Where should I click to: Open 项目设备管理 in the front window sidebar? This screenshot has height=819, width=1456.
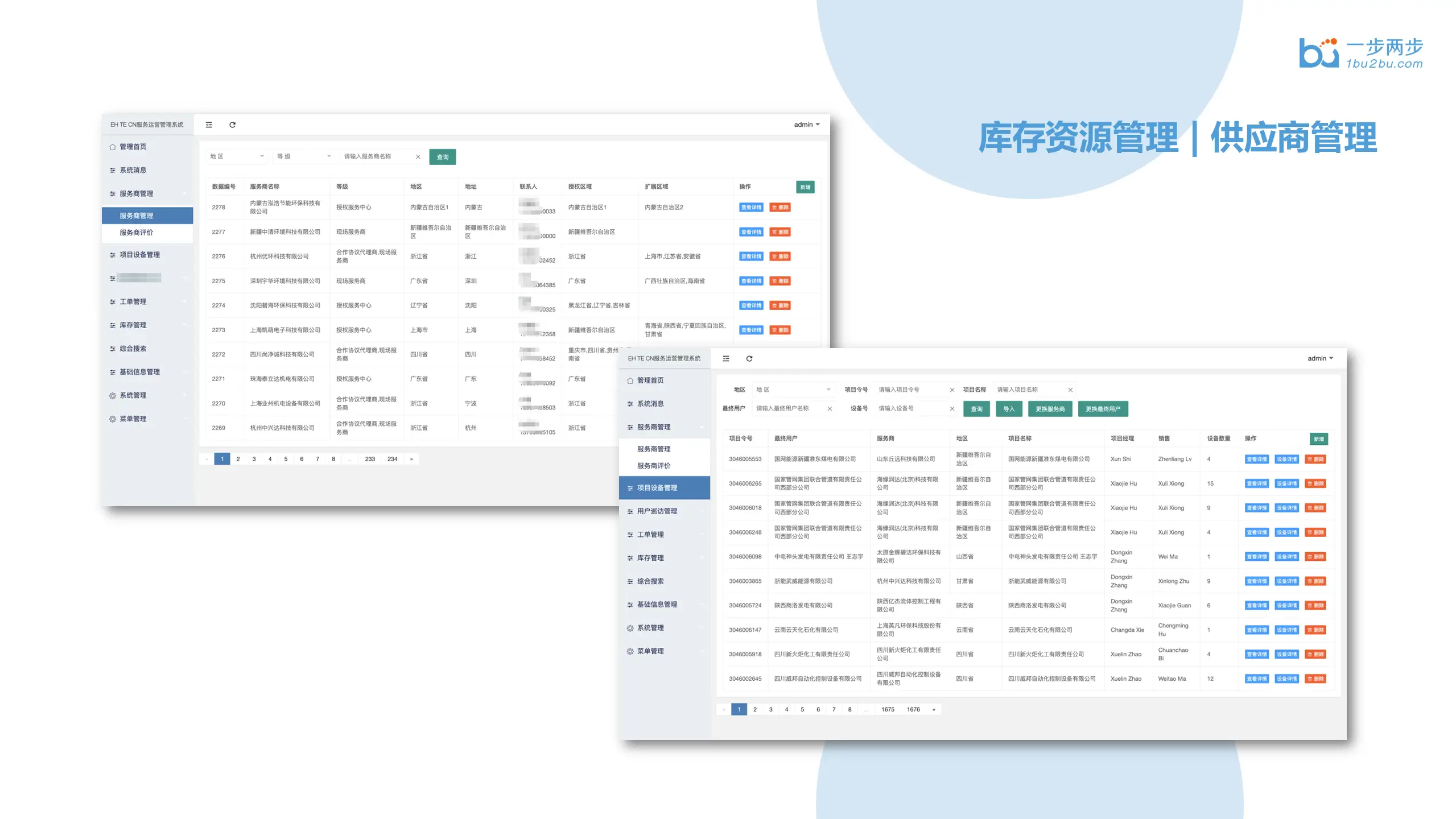657,488
